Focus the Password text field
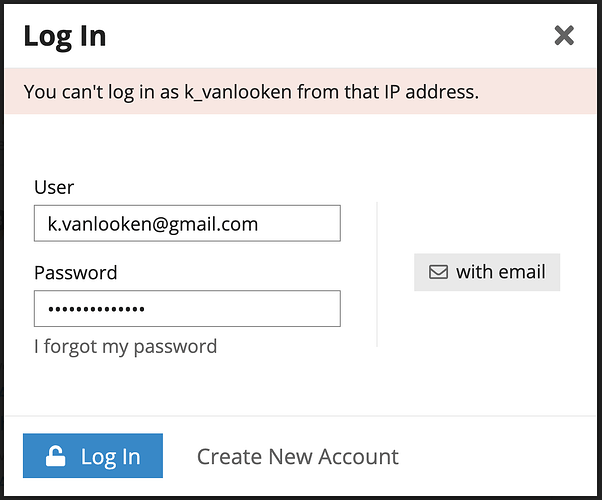 pyautogui.click(x=187, y=308)
